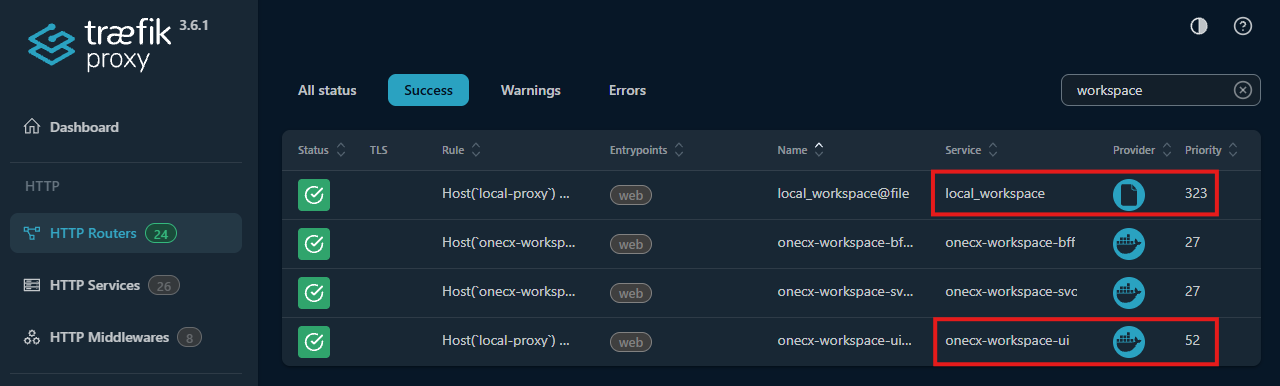Click version number 3.6.1
The height and width of the screenshot is (386, 1280).
pyautogui.click(x=195, y=24)
